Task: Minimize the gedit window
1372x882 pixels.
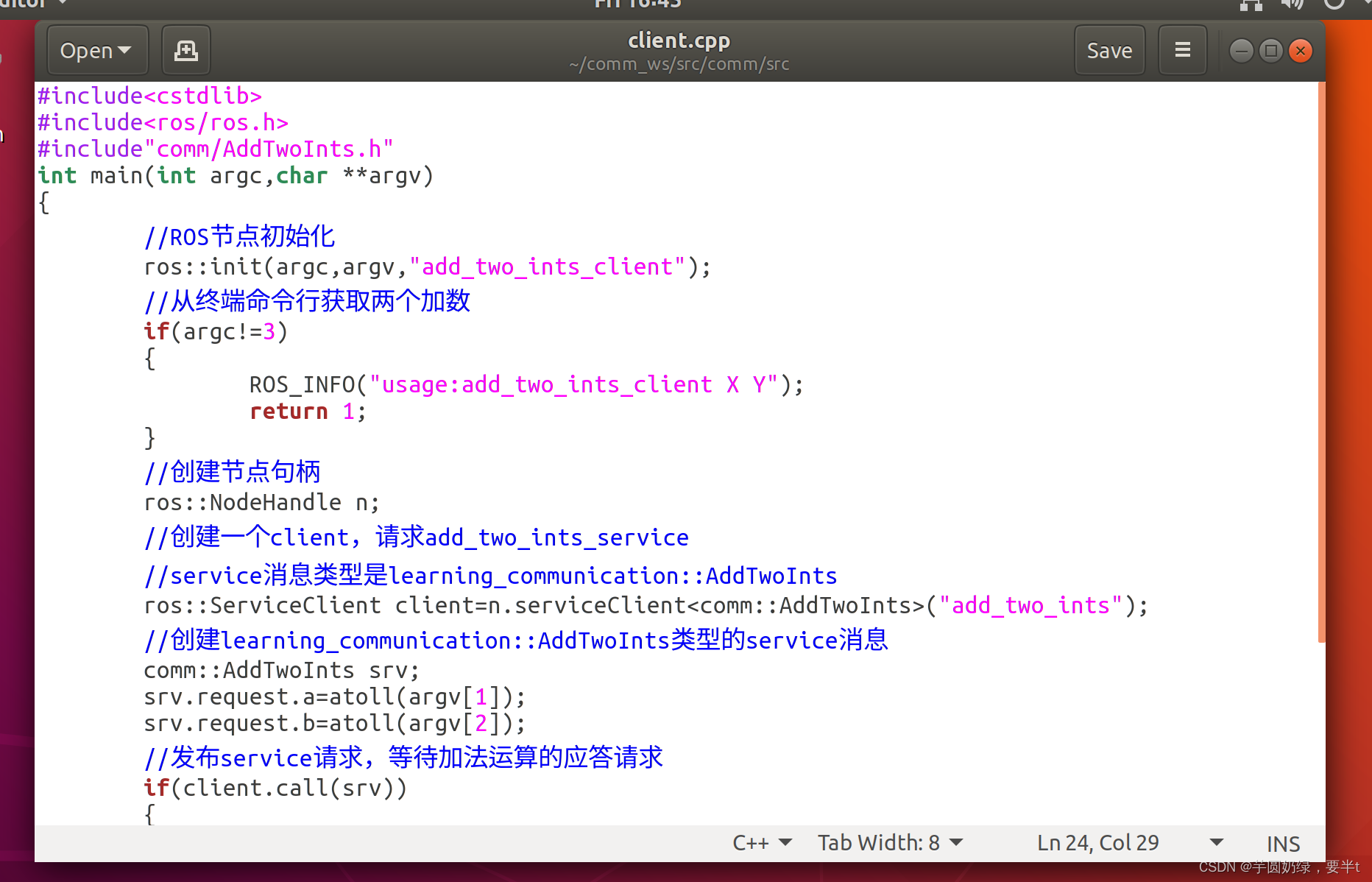Action: [1241, 51]
